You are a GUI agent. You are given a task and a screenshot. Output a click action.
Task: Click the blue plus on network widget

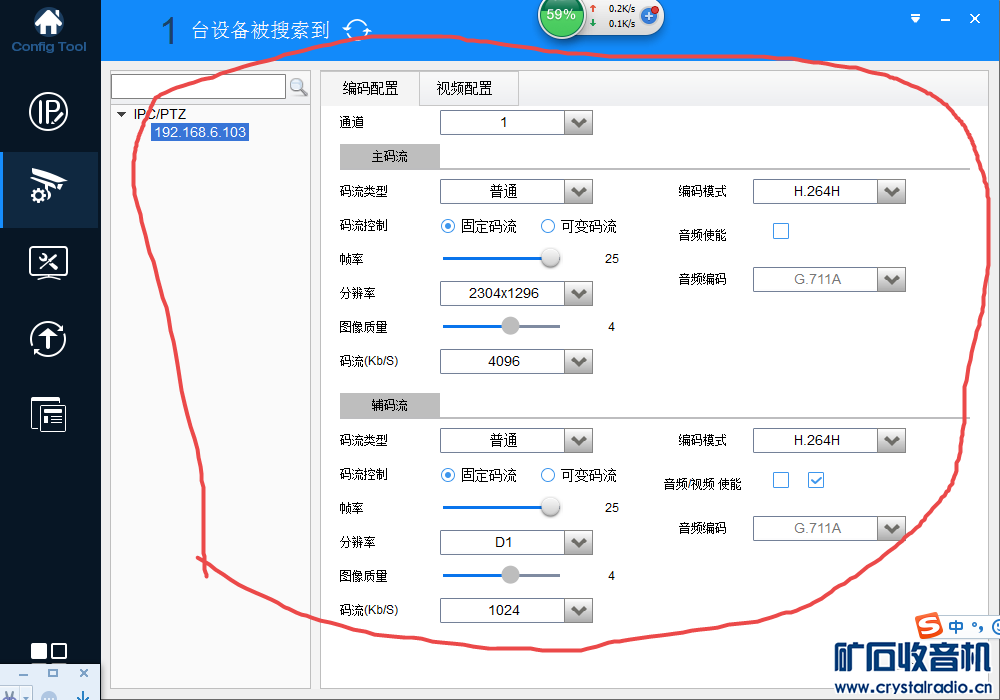coord(649,16)
